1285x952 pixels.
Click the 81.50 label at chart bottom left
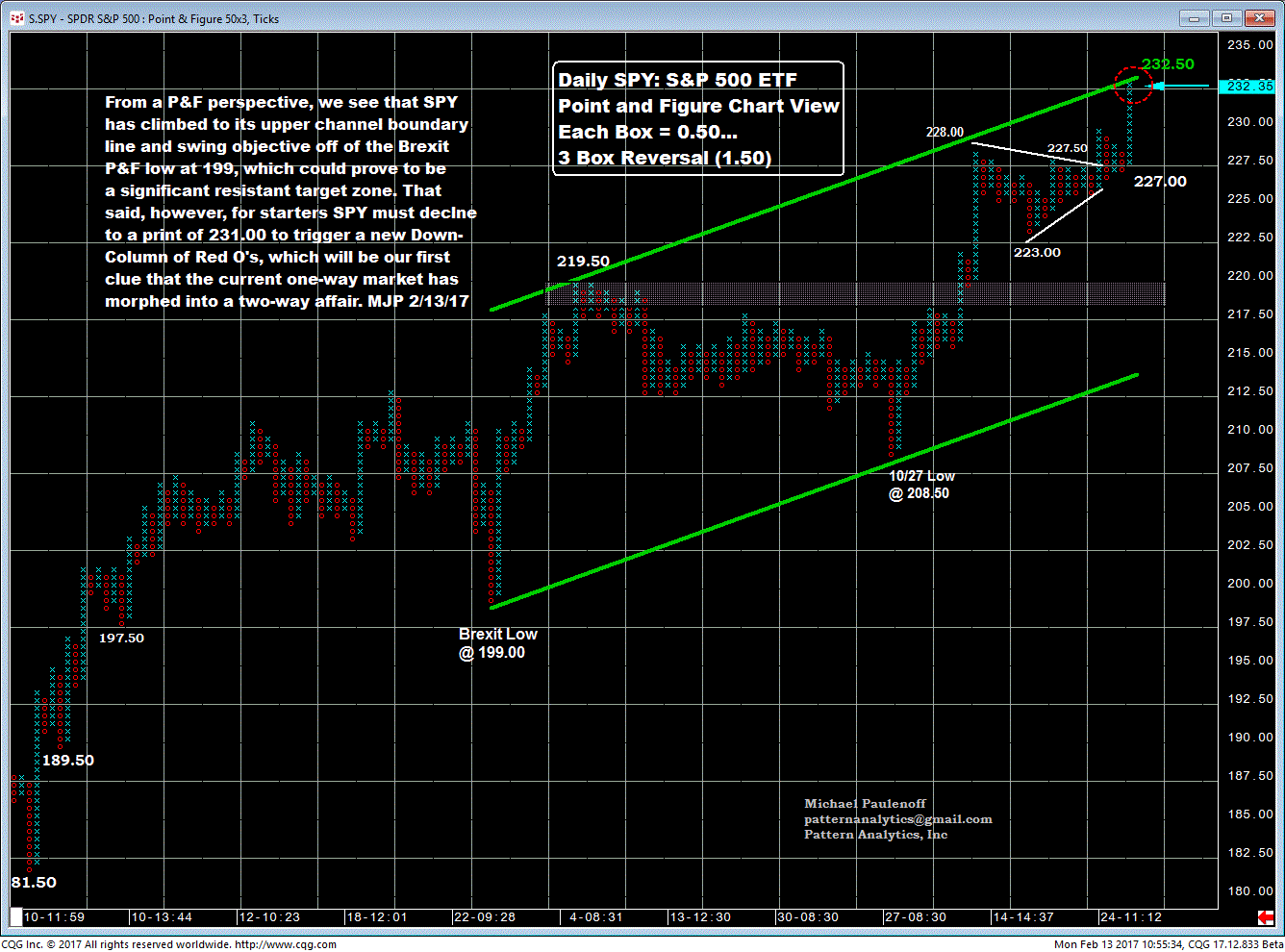point(34,882)
